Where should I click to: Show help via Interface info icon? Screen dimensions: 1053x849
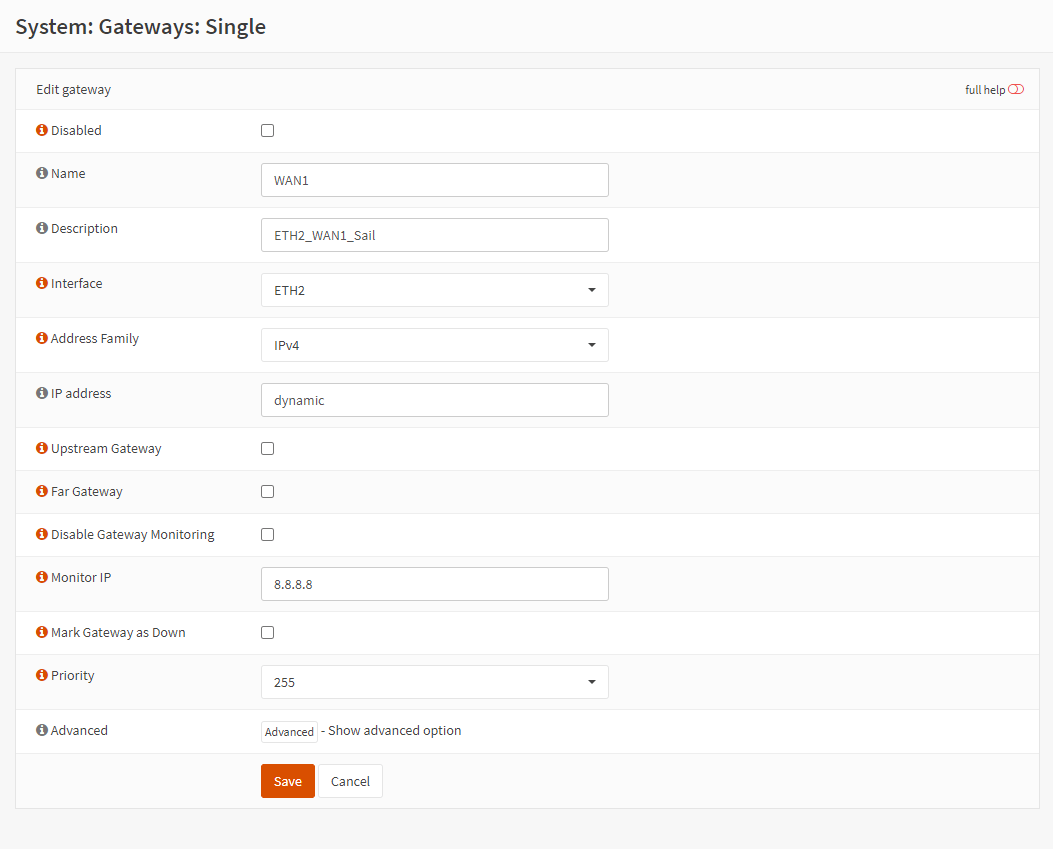42,283
